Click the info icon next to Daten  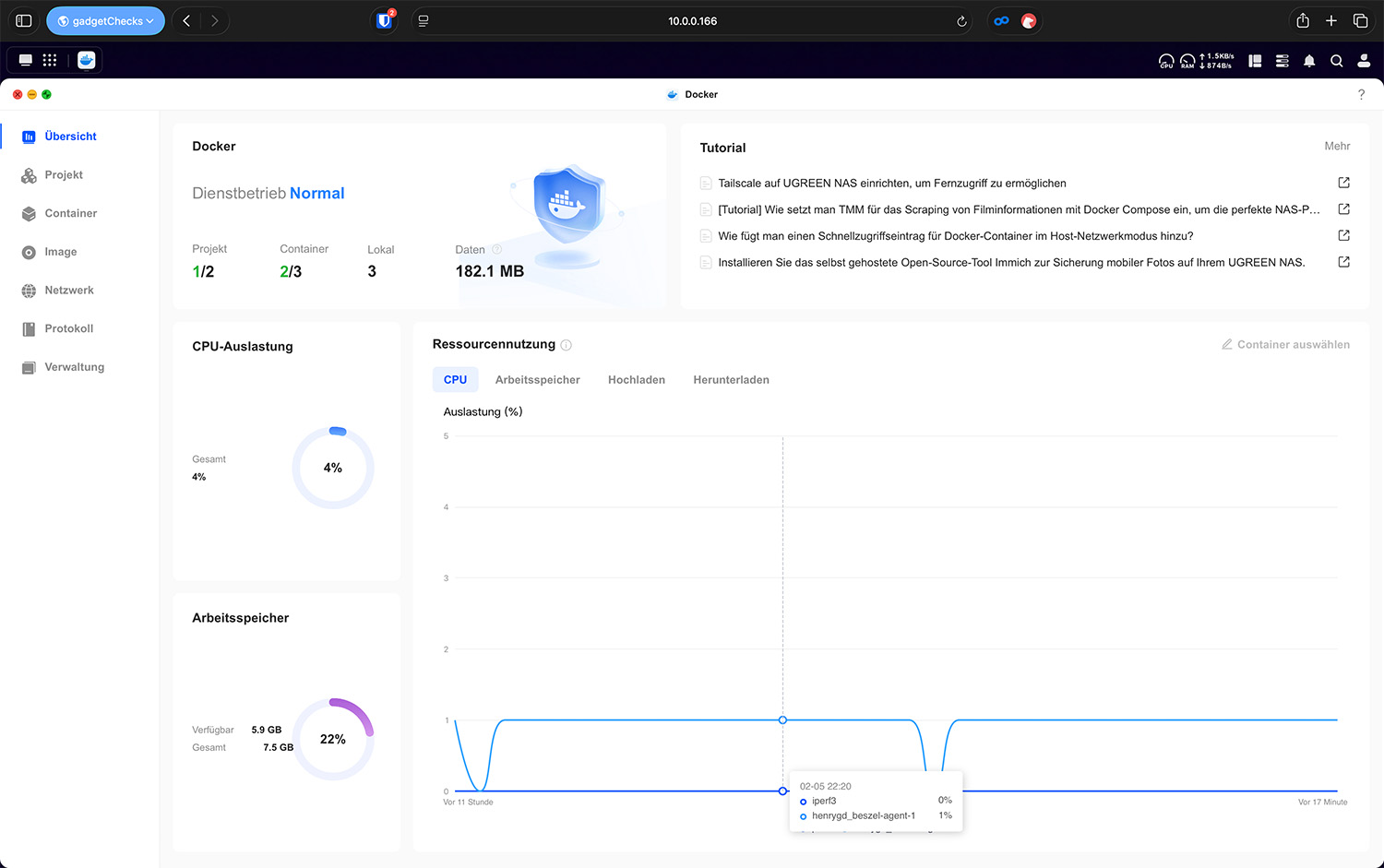(x=497, y=249)
